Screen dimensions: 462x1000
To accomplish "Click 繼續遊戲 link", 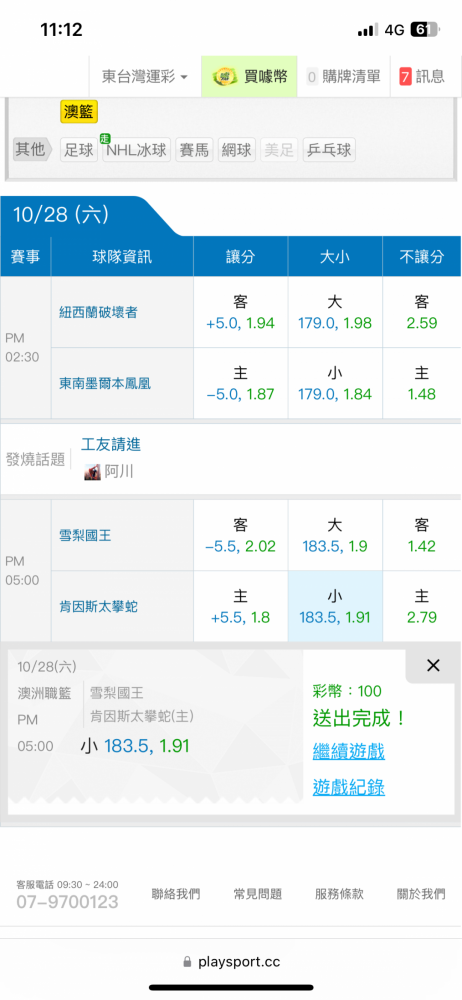I will [x=348, y=751].
